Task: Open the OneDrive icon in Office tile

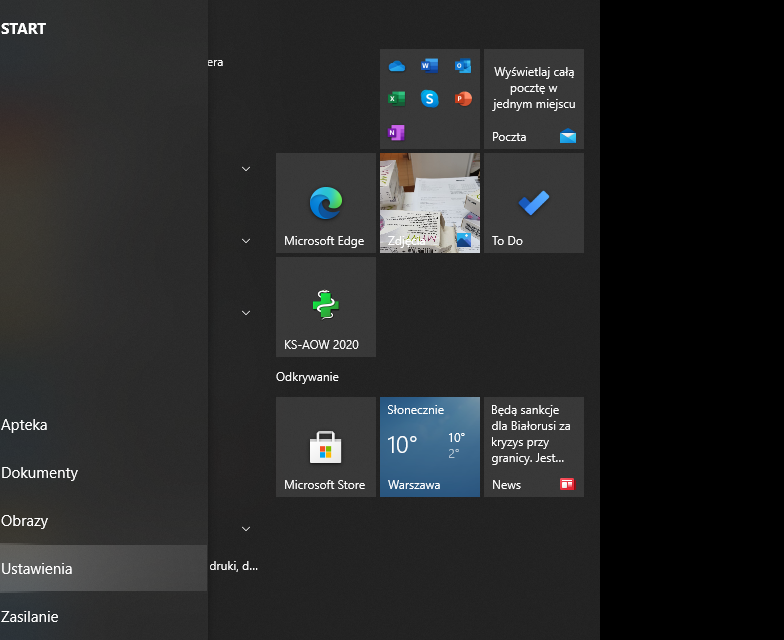Action: point(397,66)
